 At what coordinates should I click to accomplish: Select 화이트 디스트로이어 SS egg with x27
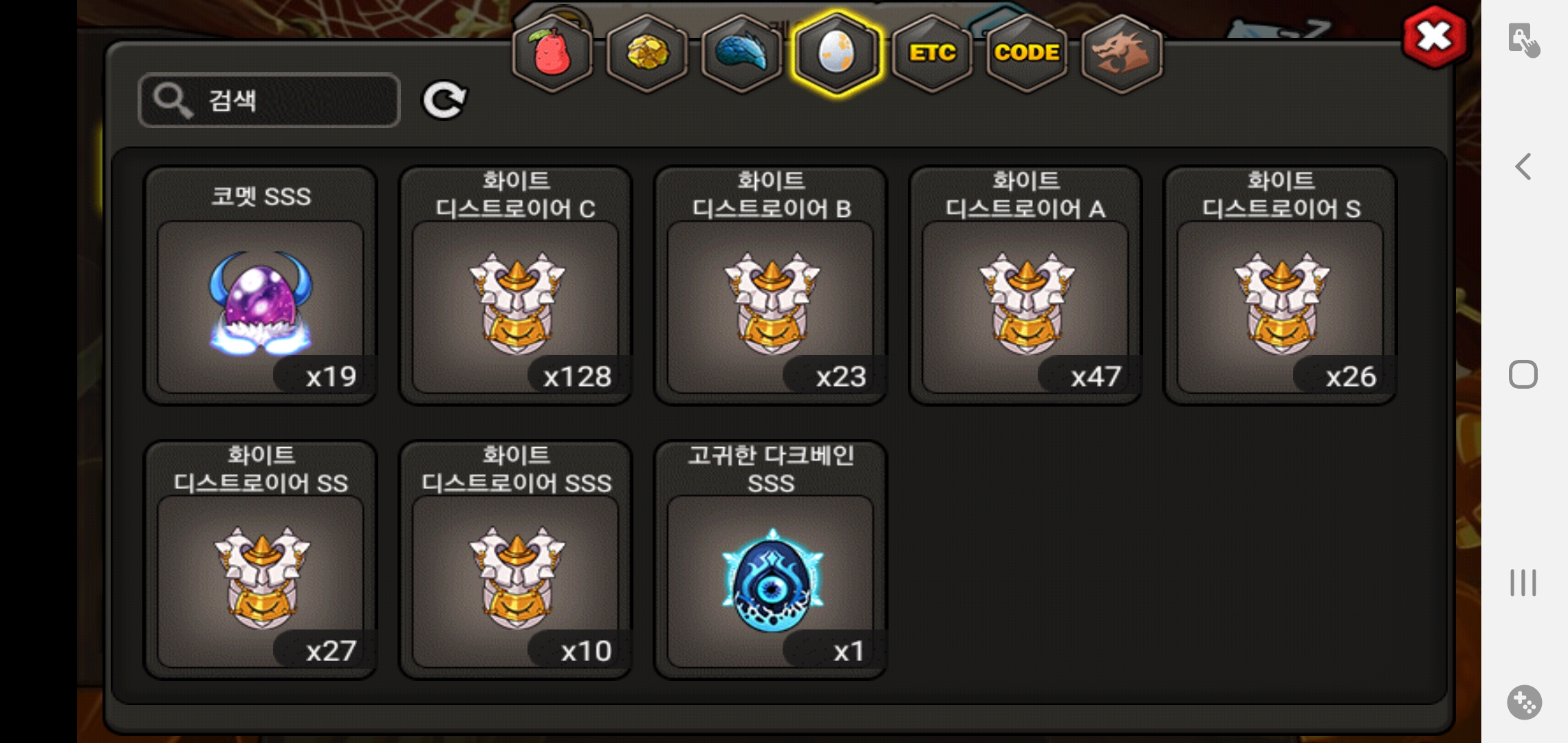click(x=261, y=560)
